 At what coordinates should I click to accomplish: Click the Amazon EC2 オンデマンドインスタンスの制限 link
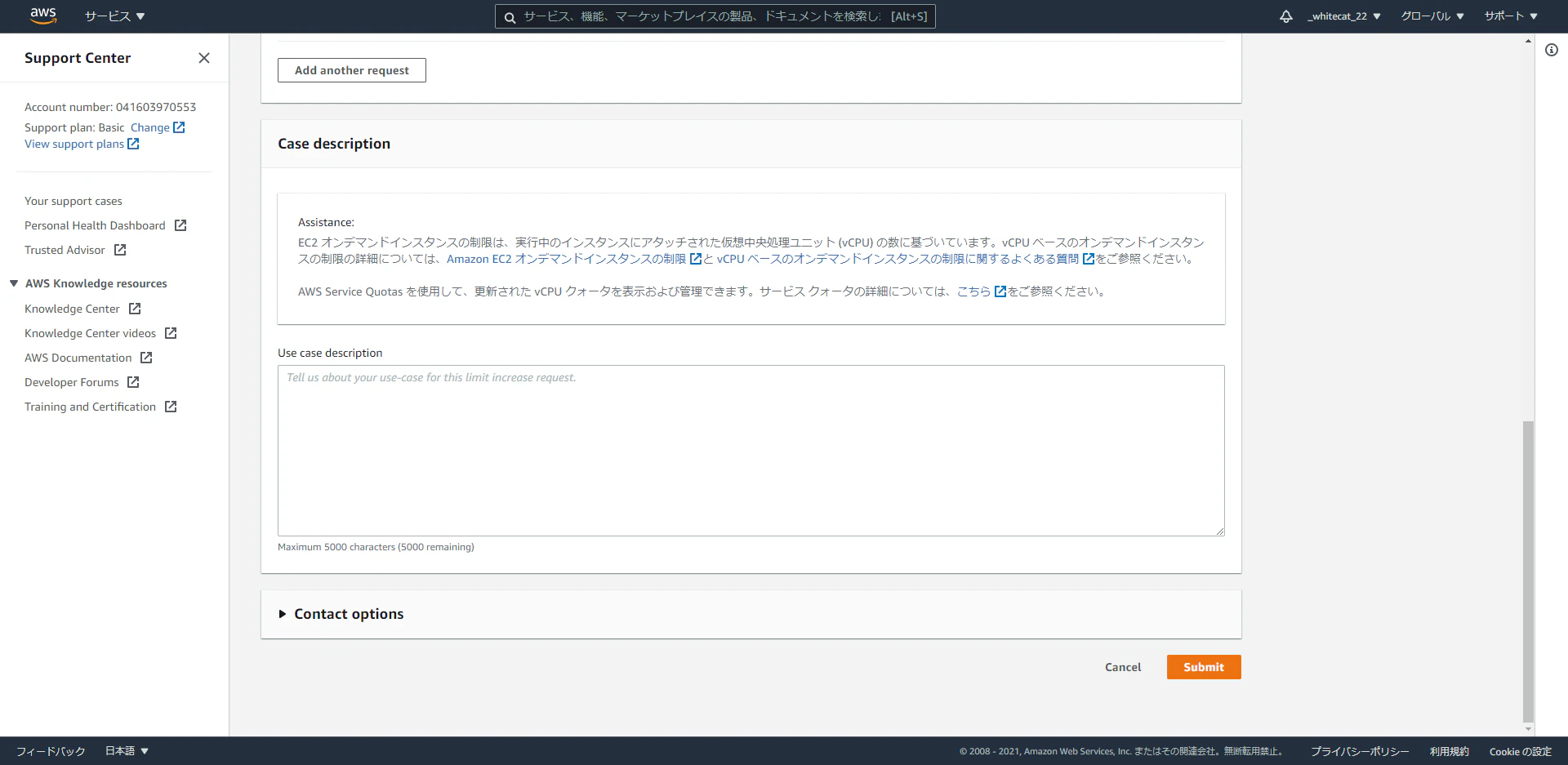[568, 259]
